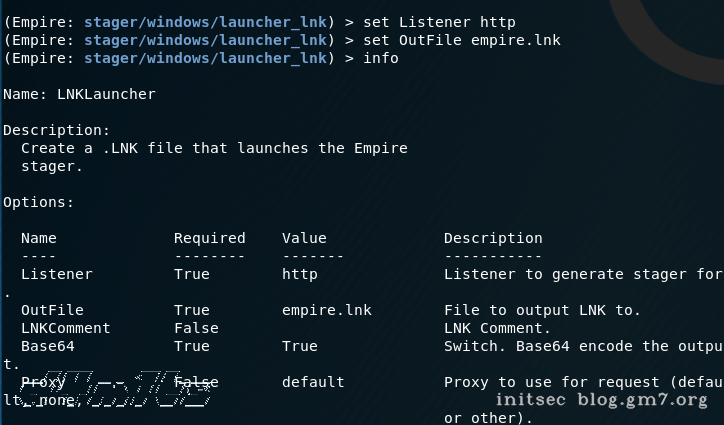Select the "Listener" option name in the table
This screenshot has height=425, width=724.
pos(56,274)
